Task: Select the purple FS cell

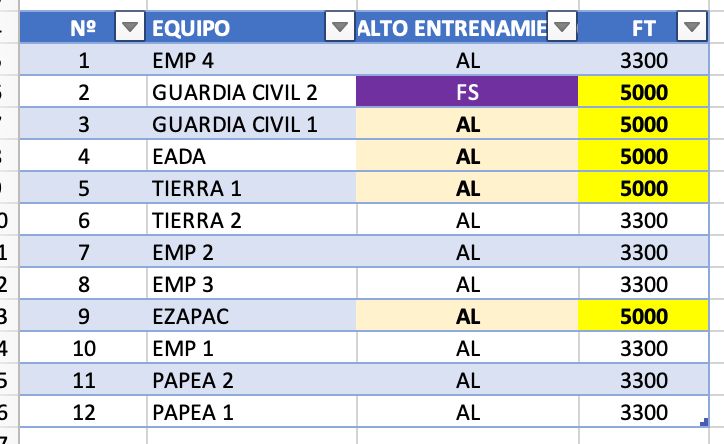Action: tap(467, 93)
